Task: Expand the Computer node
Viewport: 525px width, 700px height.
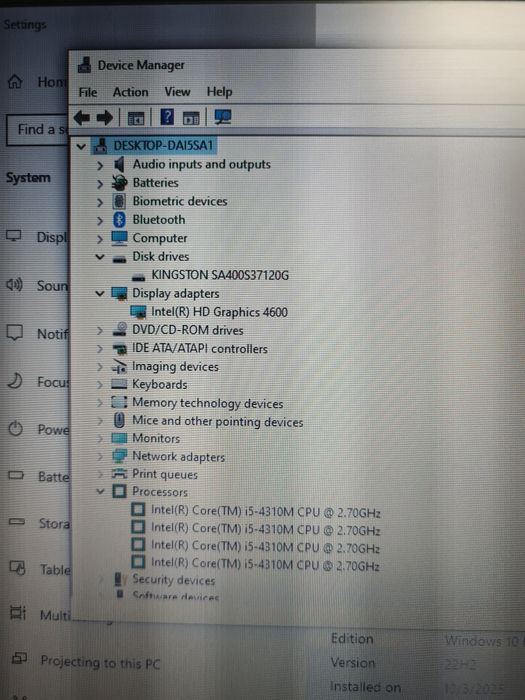Action: click(x=100, y=239)
